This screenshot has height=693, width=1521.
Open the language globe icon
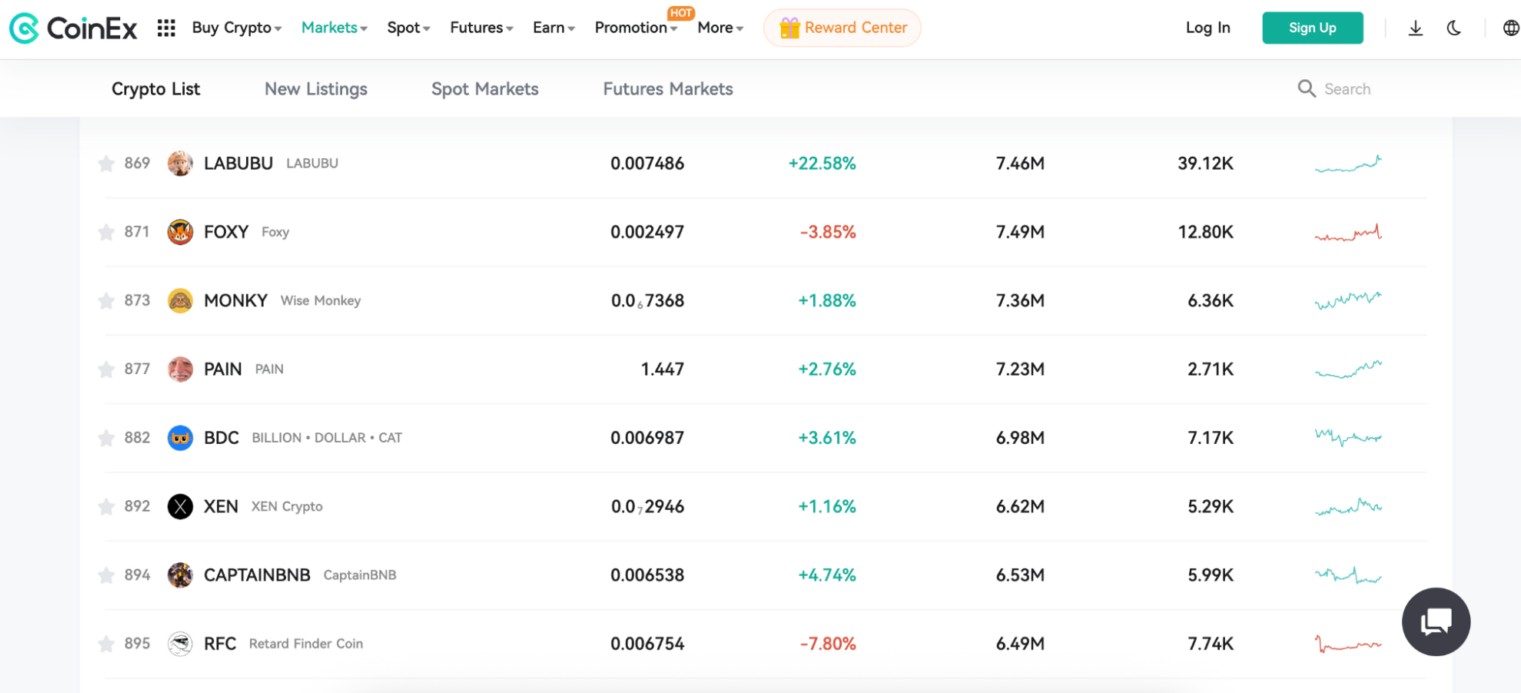coord(1509,28)
